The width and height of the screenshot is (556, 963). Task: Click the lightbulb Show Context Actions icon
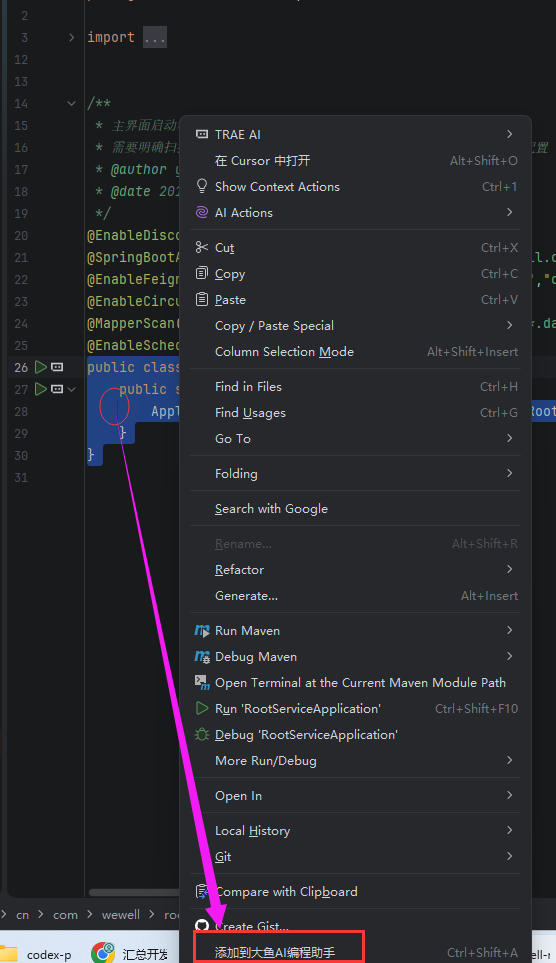pyautogui.click(x=202, y=186)
